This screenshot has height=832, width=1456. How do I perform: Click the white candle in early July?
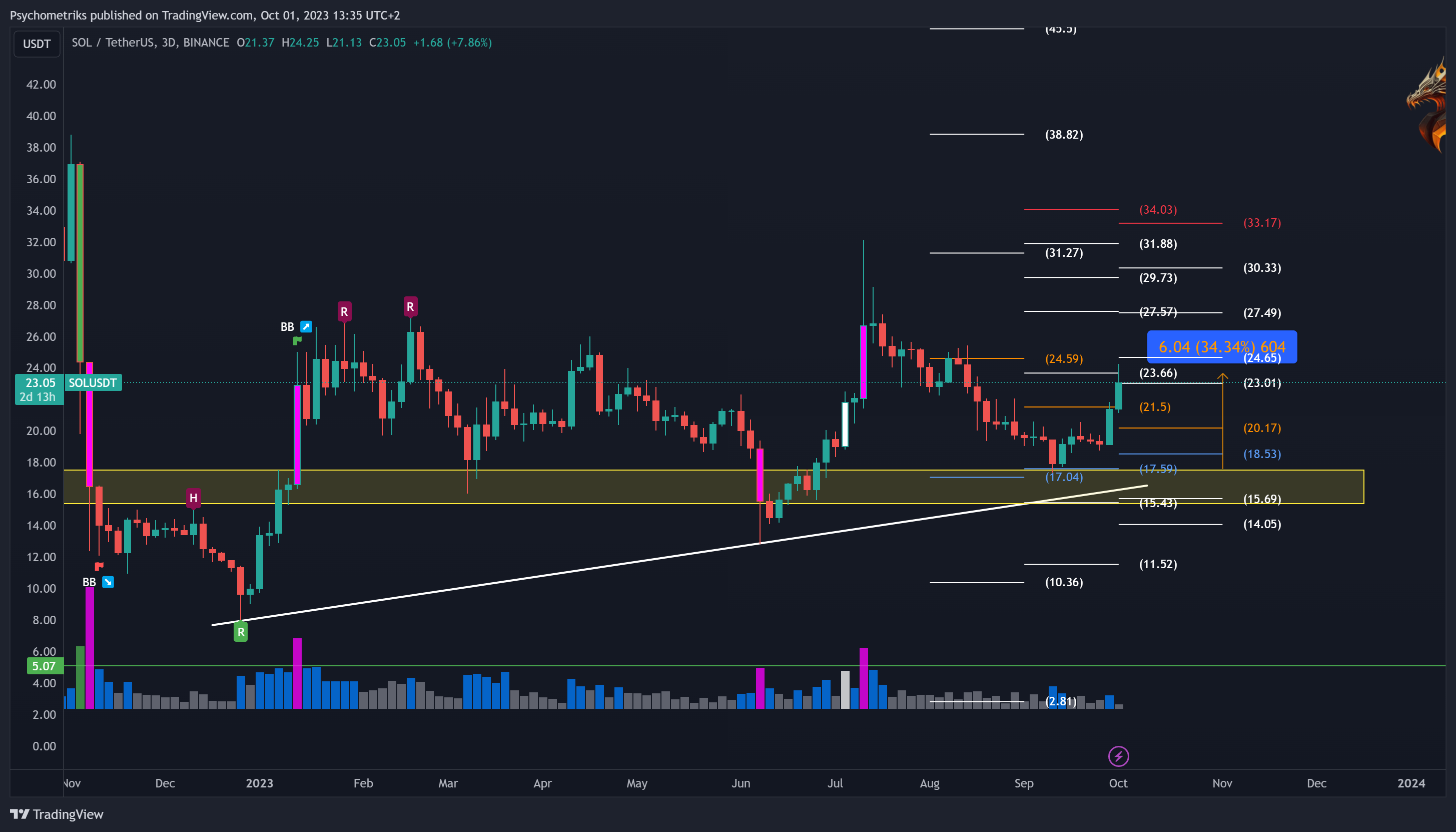(x=845, y=425)
